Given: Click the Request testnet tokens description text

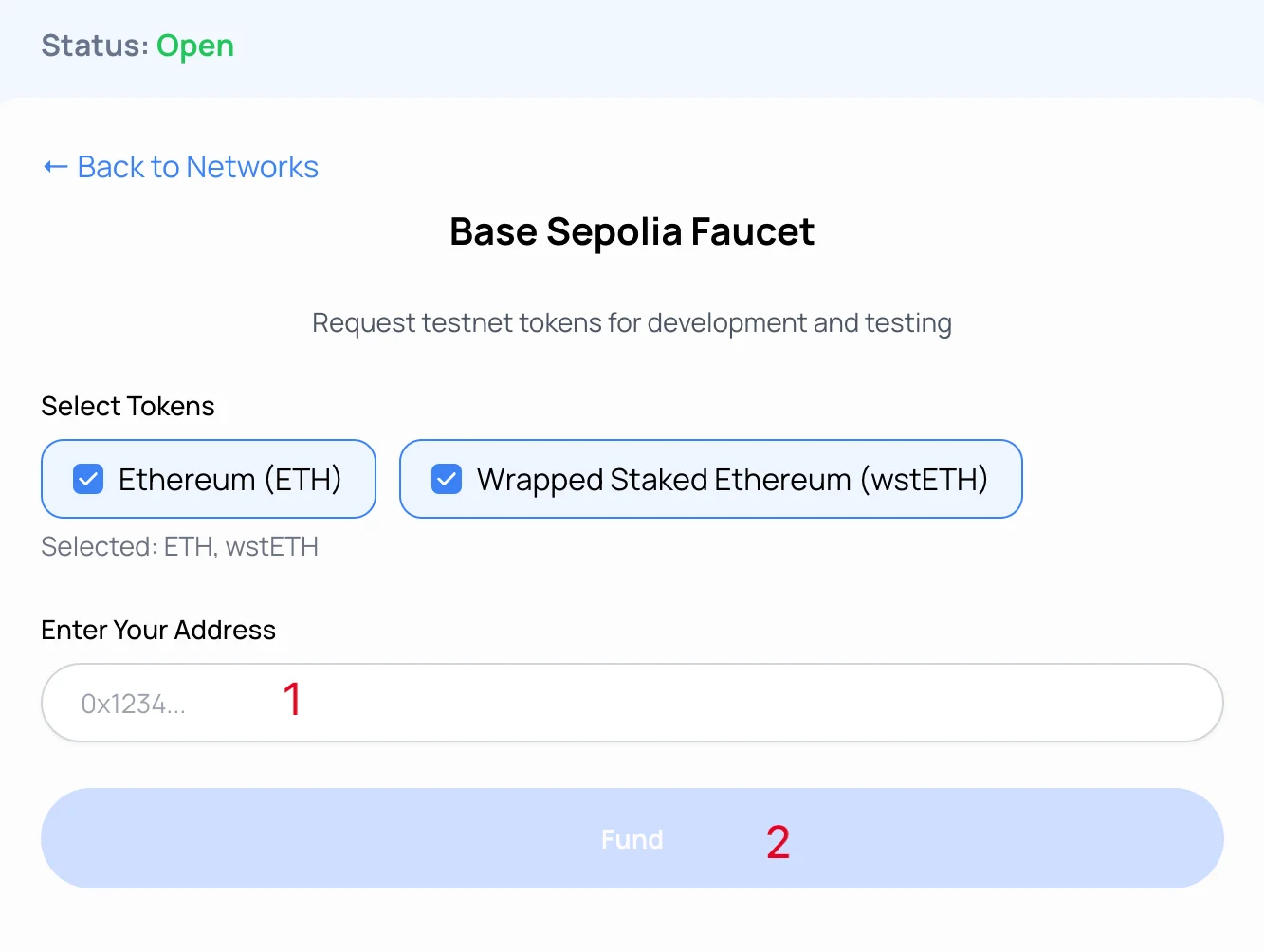Looking at the screenshot, I should click(x=632, y=323).
